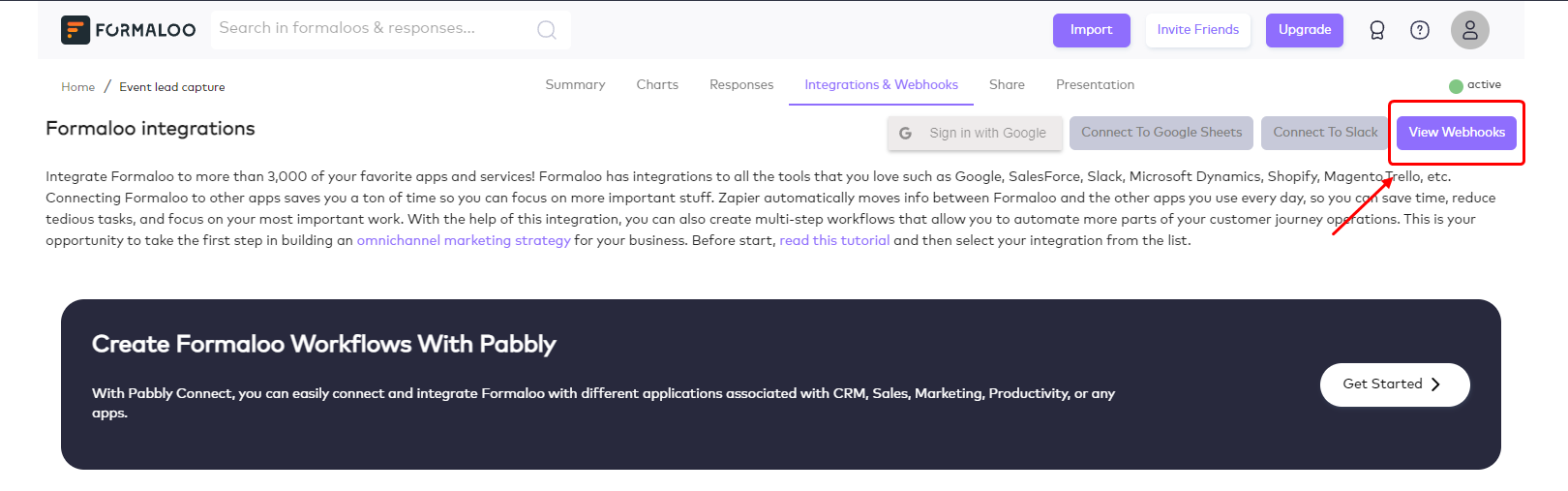Click Connect To Slack button
This screenshot has height=491, width=1568.
(x=1325, y=133)
